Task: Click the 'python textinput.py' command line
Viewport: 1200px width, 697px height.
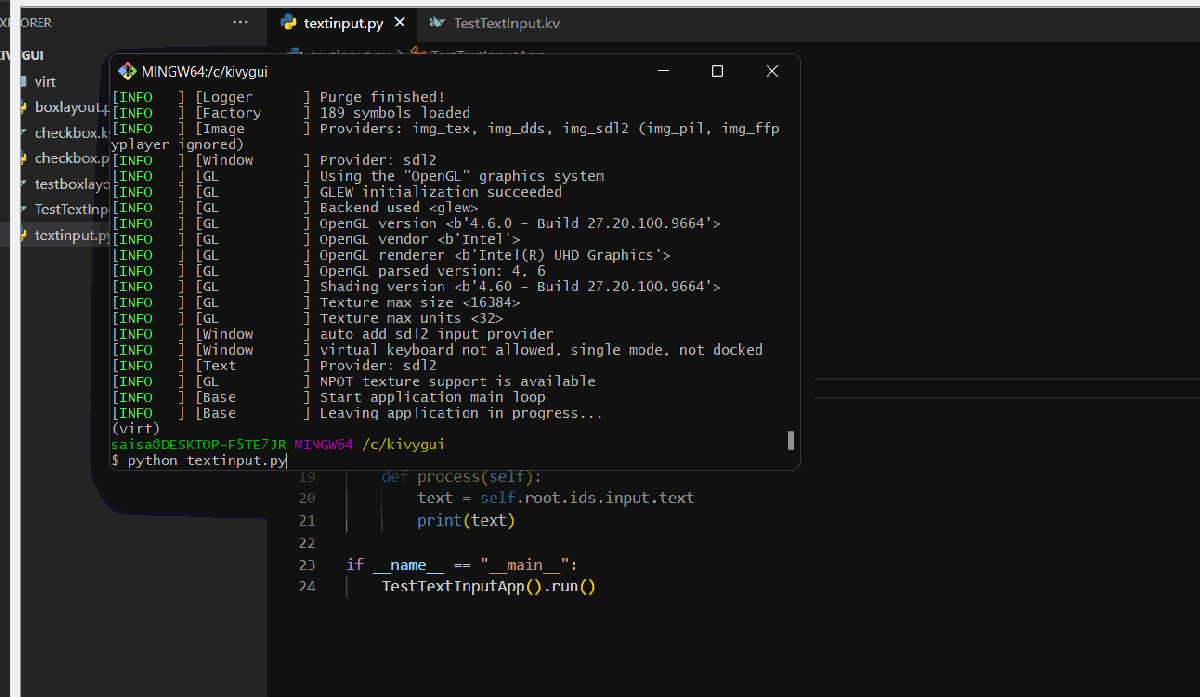Action: pos(207,460)
